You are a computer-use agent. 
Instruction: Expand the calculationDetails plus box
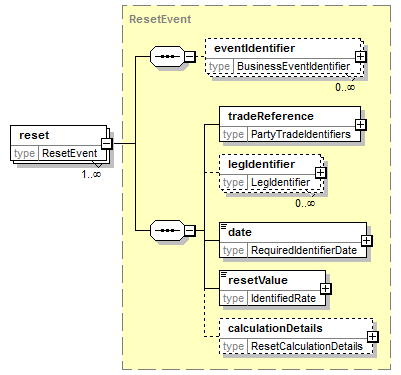pyautogui.click(x=372, y=337)
